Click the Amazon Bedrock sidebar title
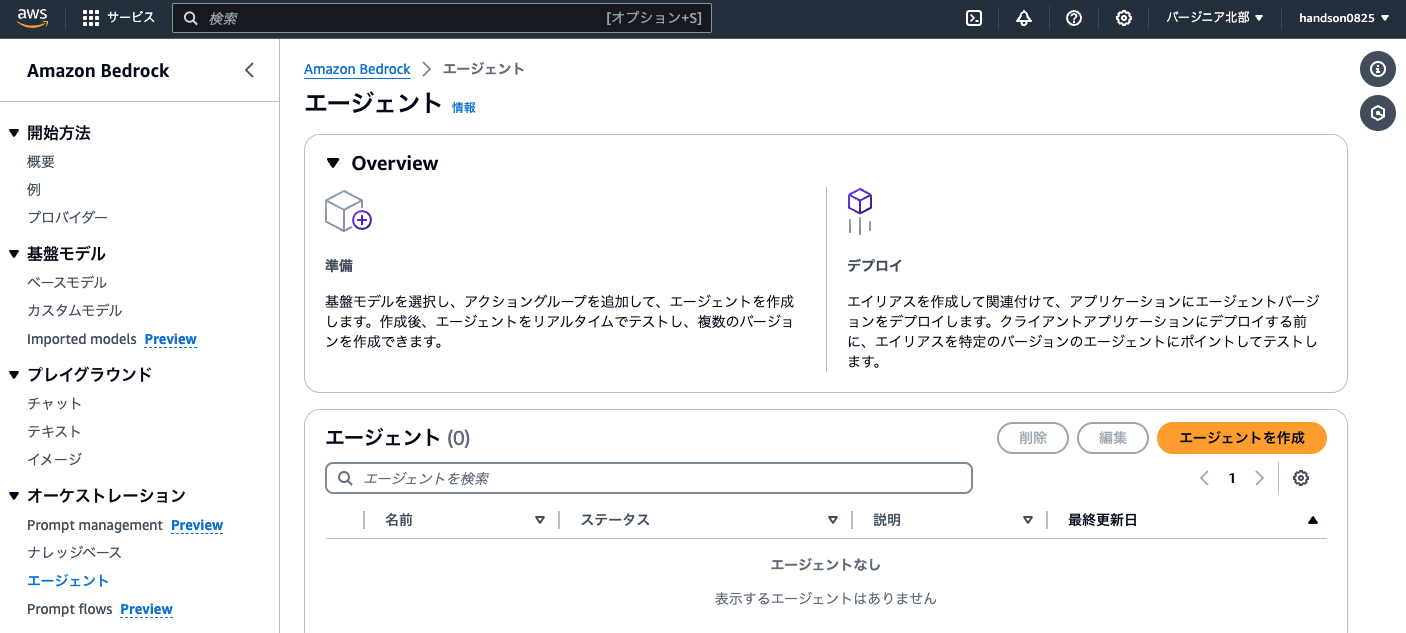Viewport: 1406px width, 633px height. coord(98,70)
